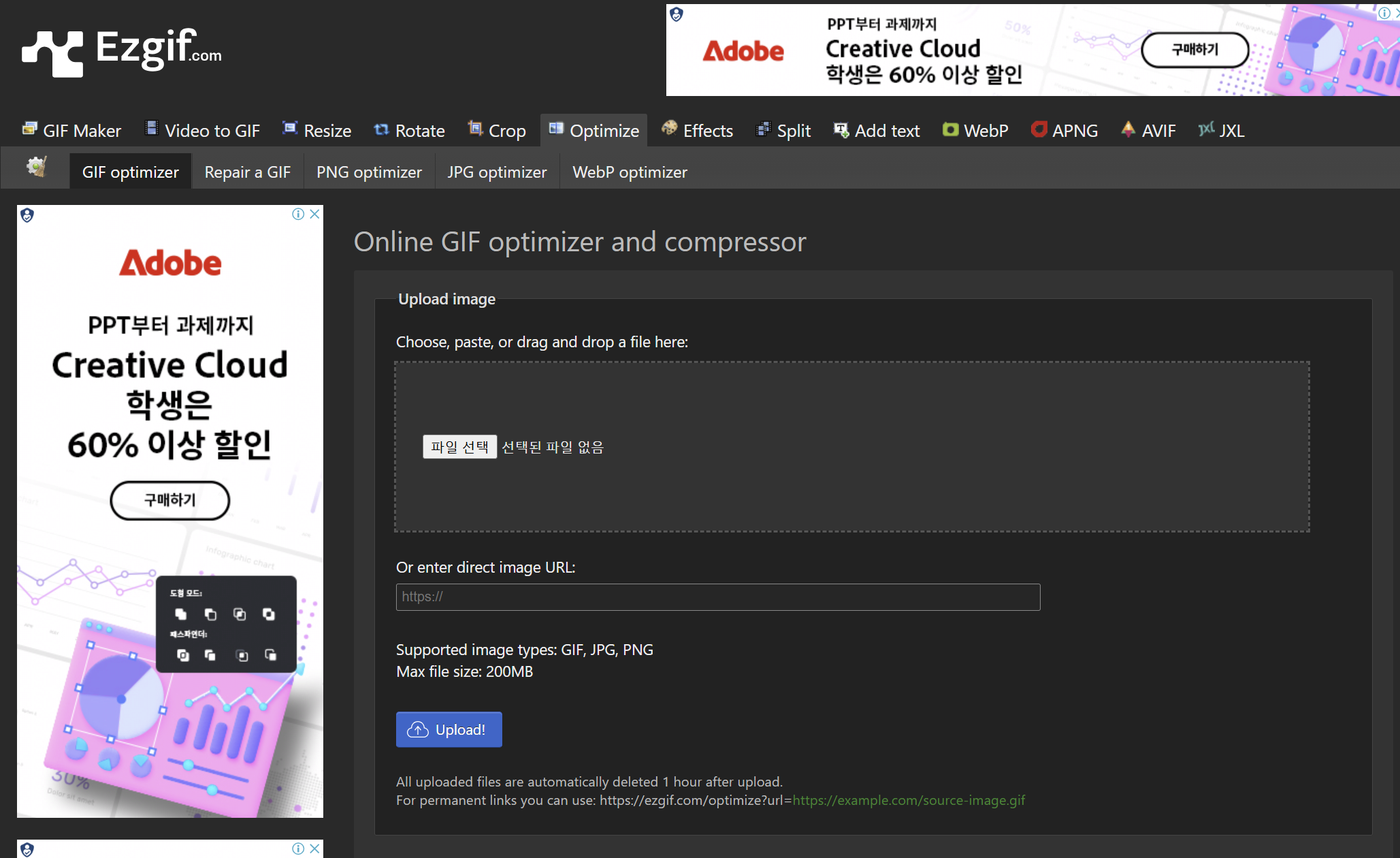Viewport: 1400px width, 858px height.
Task: Click the privacy shield icon on top banner ad
Action: click(x=677, y=14)
